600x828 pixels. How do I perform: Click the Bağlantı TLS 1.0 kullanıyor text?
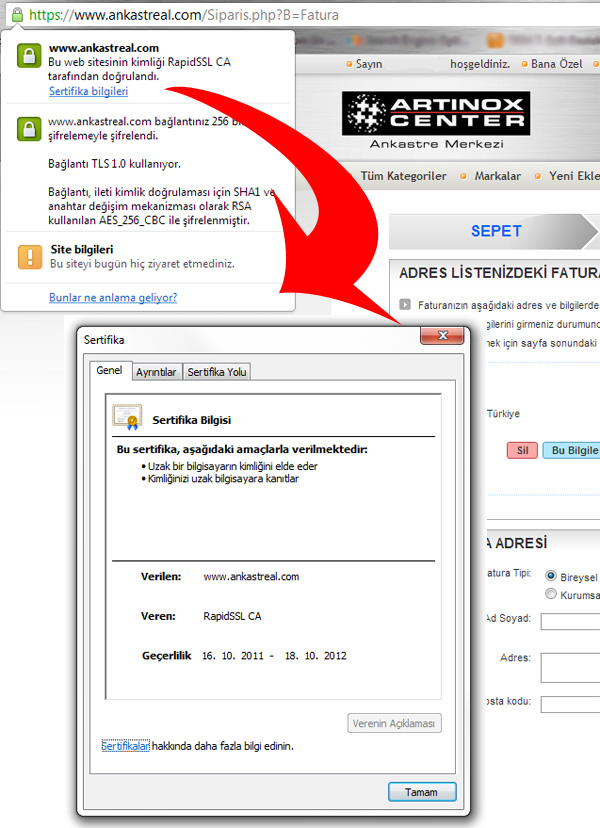(x=115, y=164)
